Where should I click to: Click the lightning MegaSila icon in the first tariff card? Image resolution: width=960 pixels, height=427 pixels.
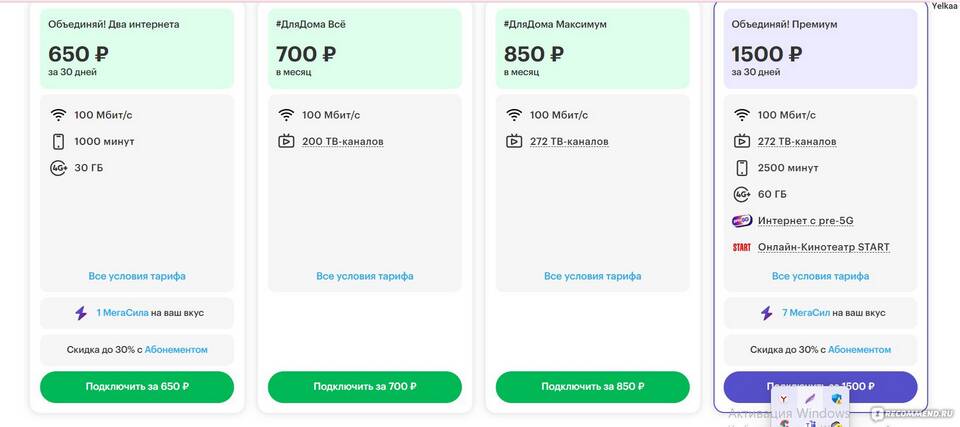tap(81, 313)
